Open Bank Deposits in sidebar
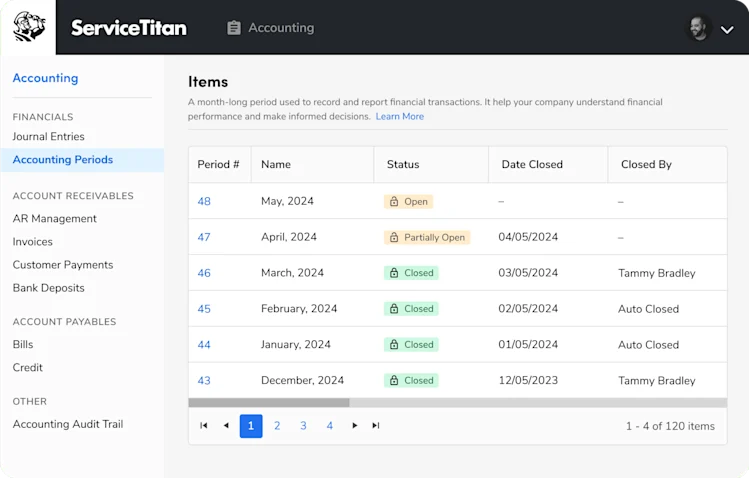This screenshot has width=749, height=478. pyautogui.click(x=48, y=288)
